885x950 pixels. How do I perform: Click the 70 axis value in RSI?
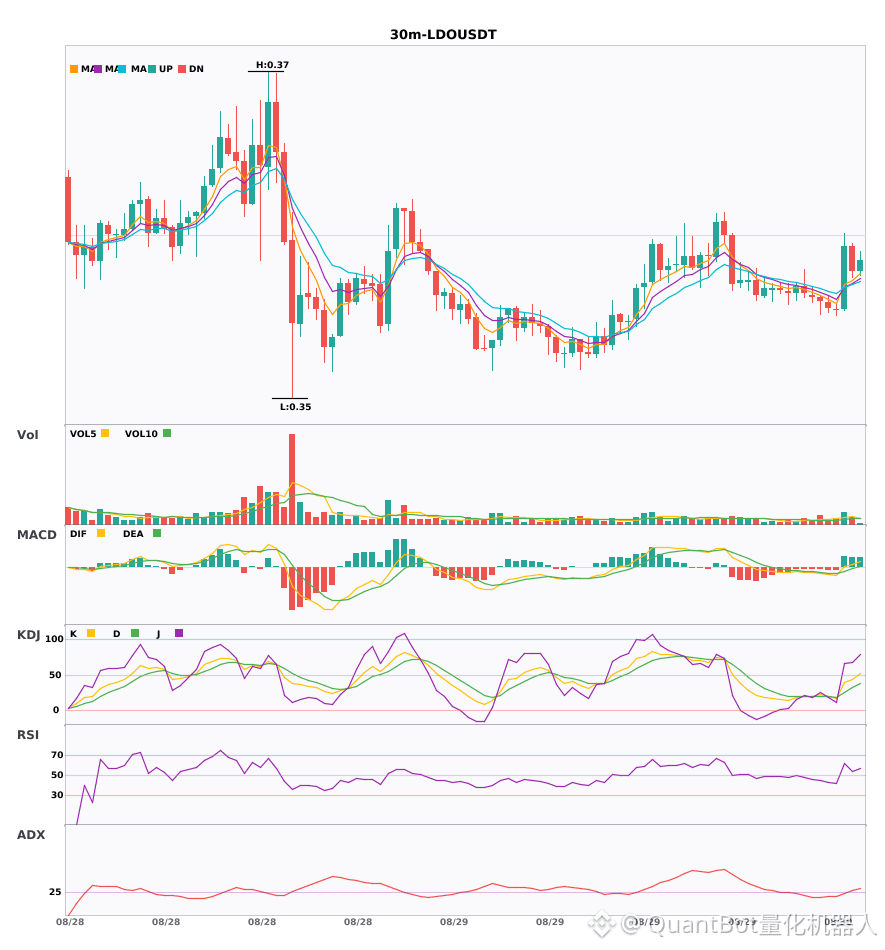[x=57, y=755]
